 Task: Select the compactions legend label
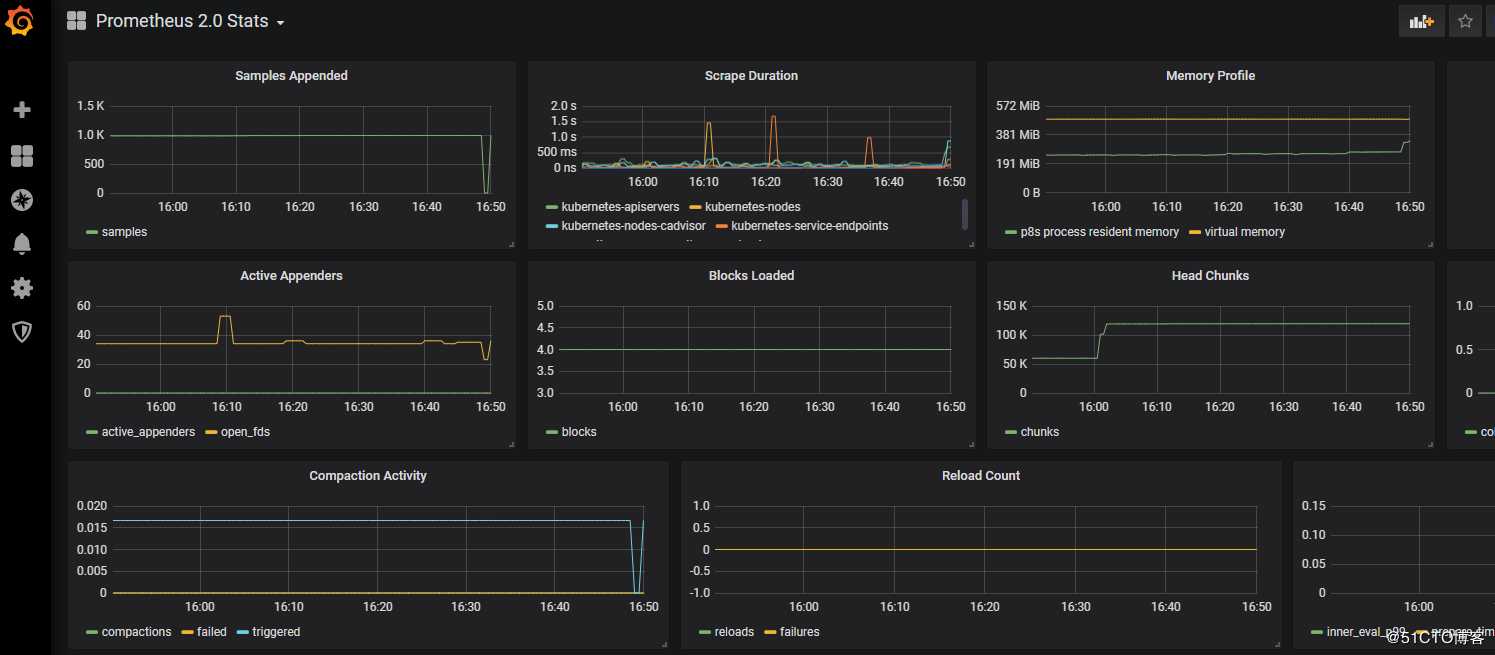pyautogui.click(x=136, y=632)
